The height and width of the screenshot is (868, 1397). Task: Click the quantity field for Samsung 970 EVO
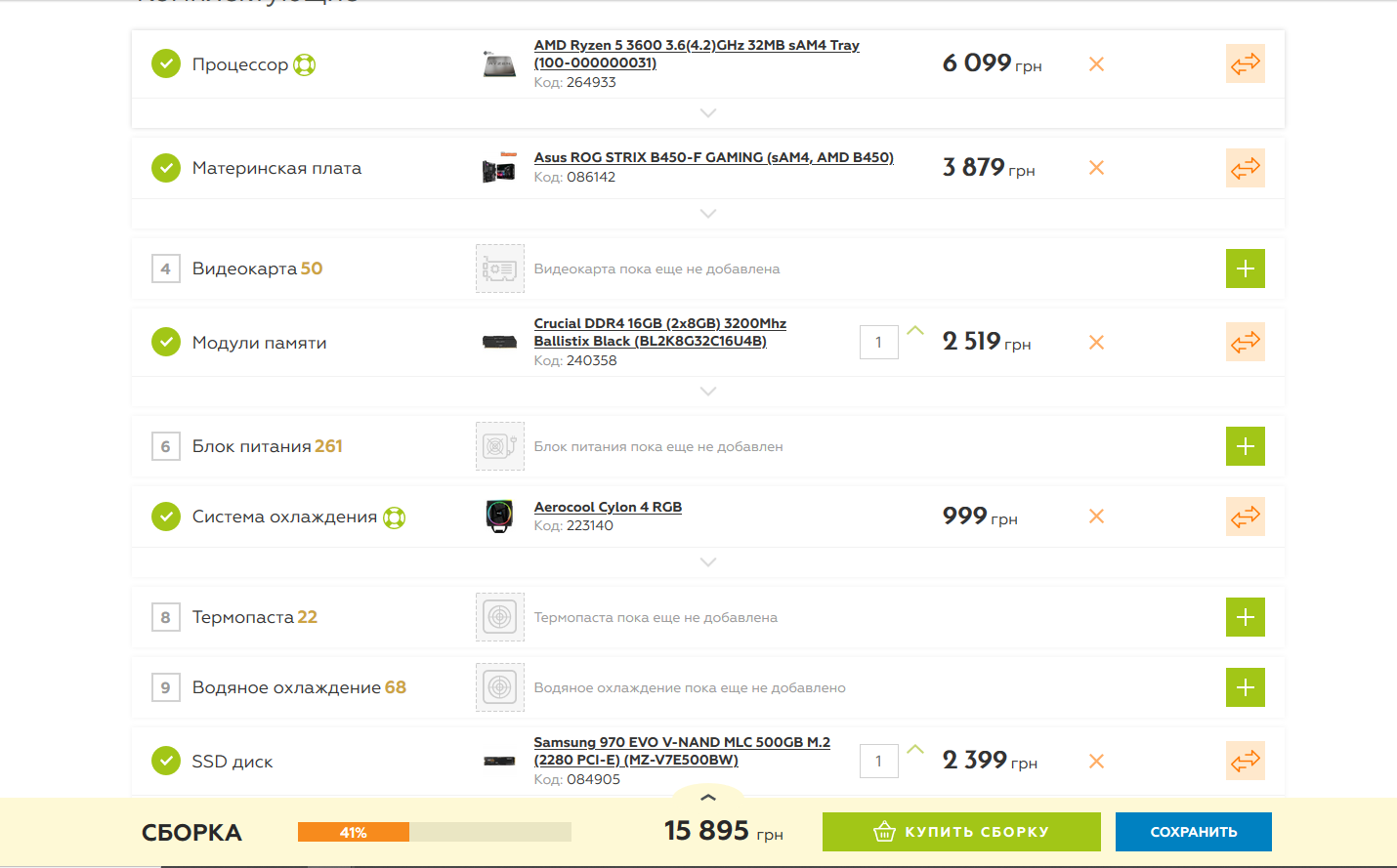[x=879, y=762]
